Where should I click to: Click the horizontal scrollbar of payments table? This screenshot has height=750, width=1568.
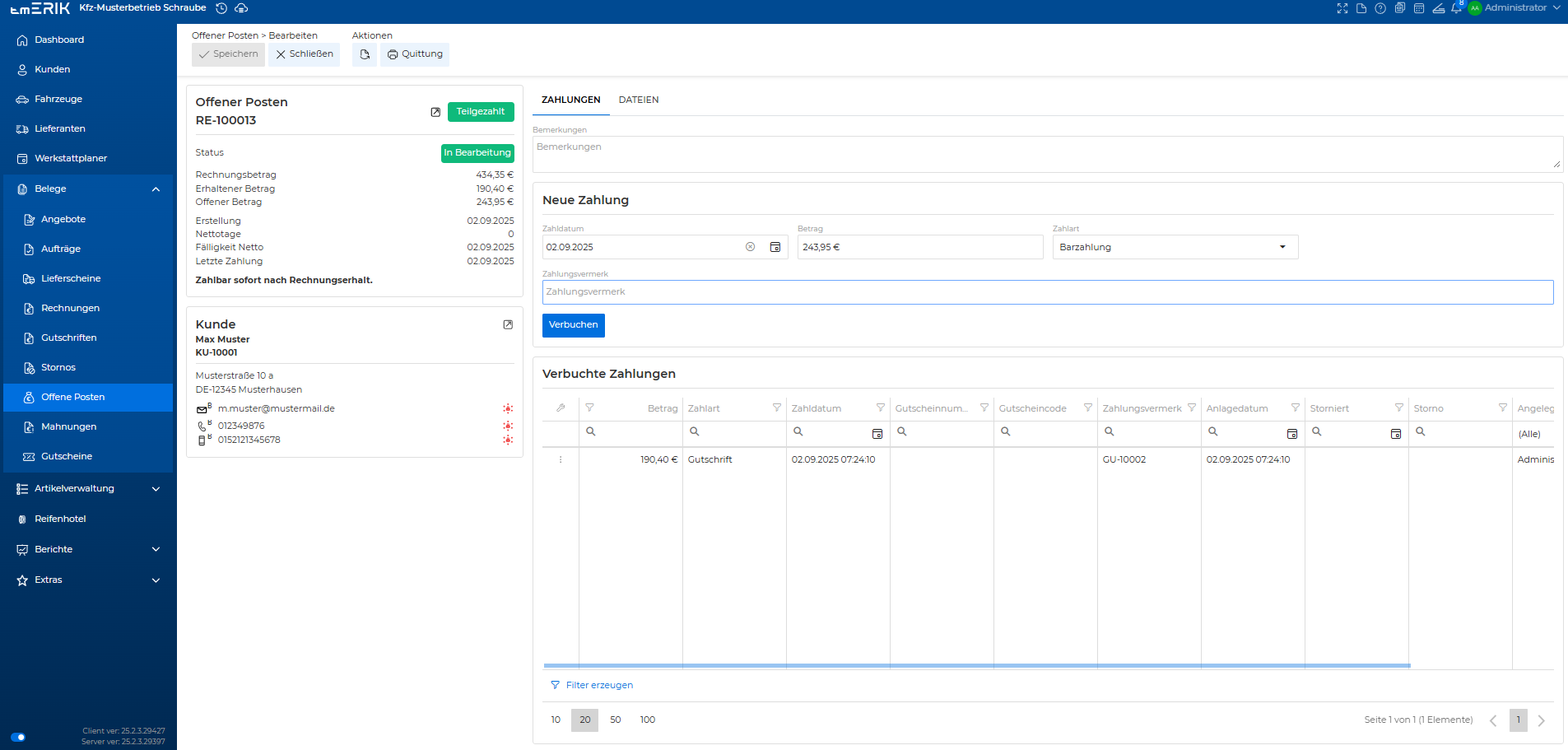pos(976,665)
